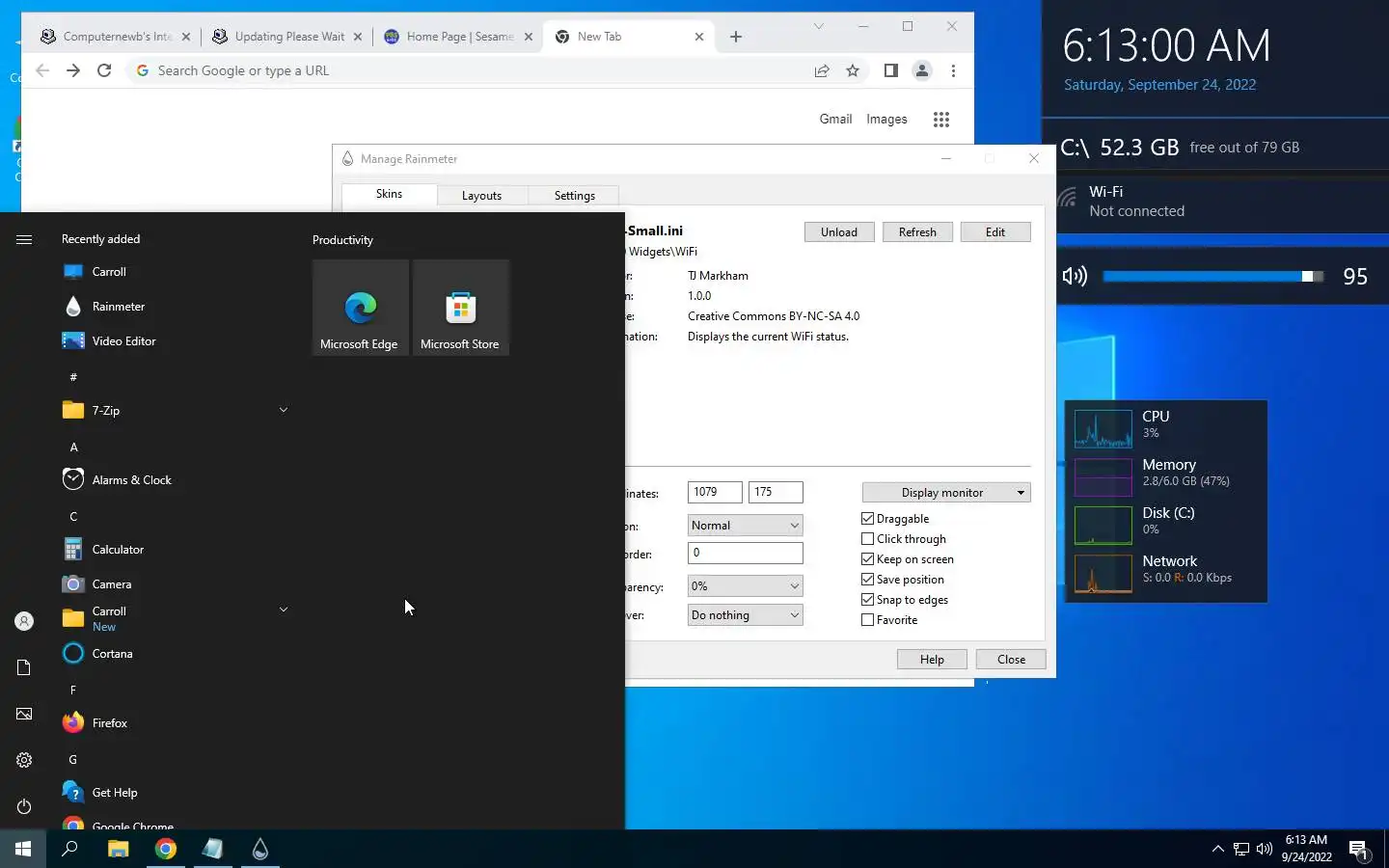Click the Windows Start button on taskbar
The width and height of the screenshot is (1389, 868).
23,849
